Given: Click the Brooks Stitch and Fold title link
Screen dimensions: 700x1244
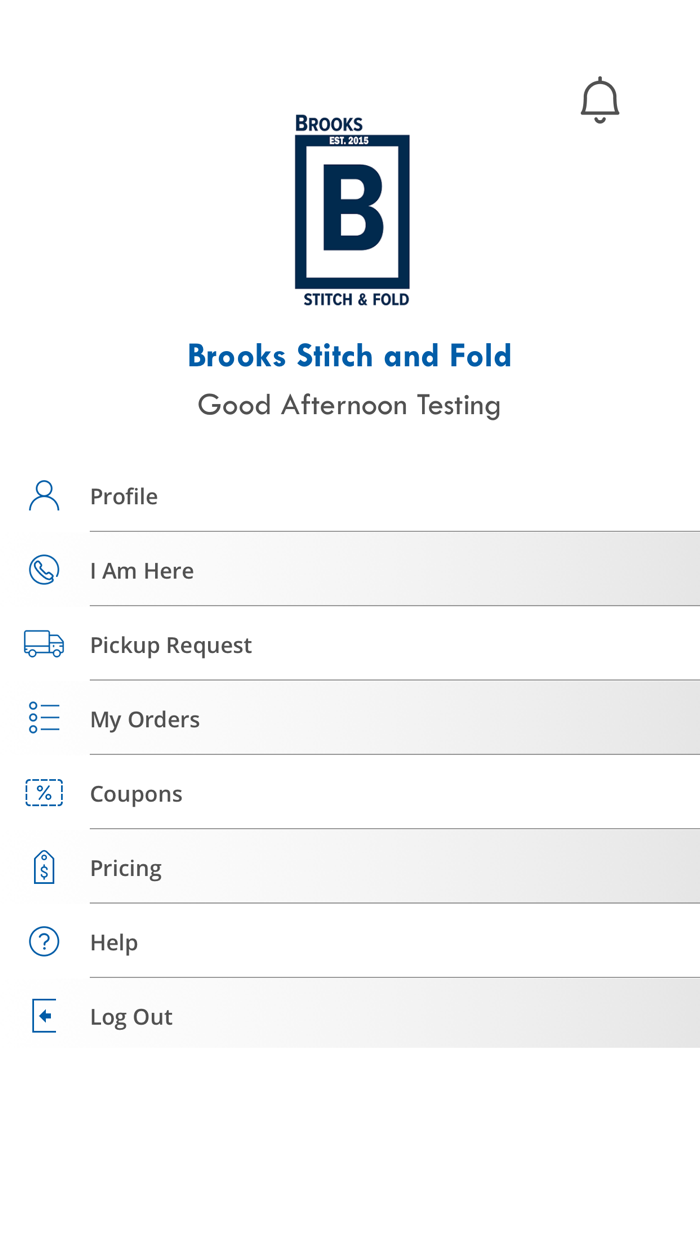Looking at the screenshot, I should [349, 355].
